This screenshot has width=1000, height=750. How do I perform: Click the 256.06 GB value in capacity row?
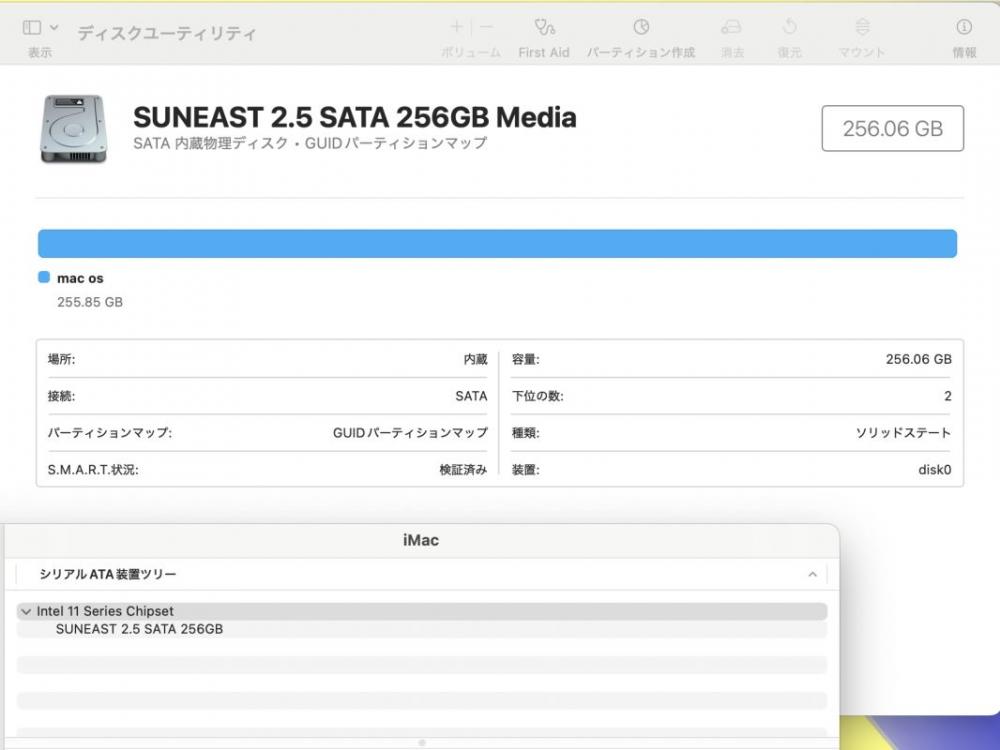tap(918, 359)
